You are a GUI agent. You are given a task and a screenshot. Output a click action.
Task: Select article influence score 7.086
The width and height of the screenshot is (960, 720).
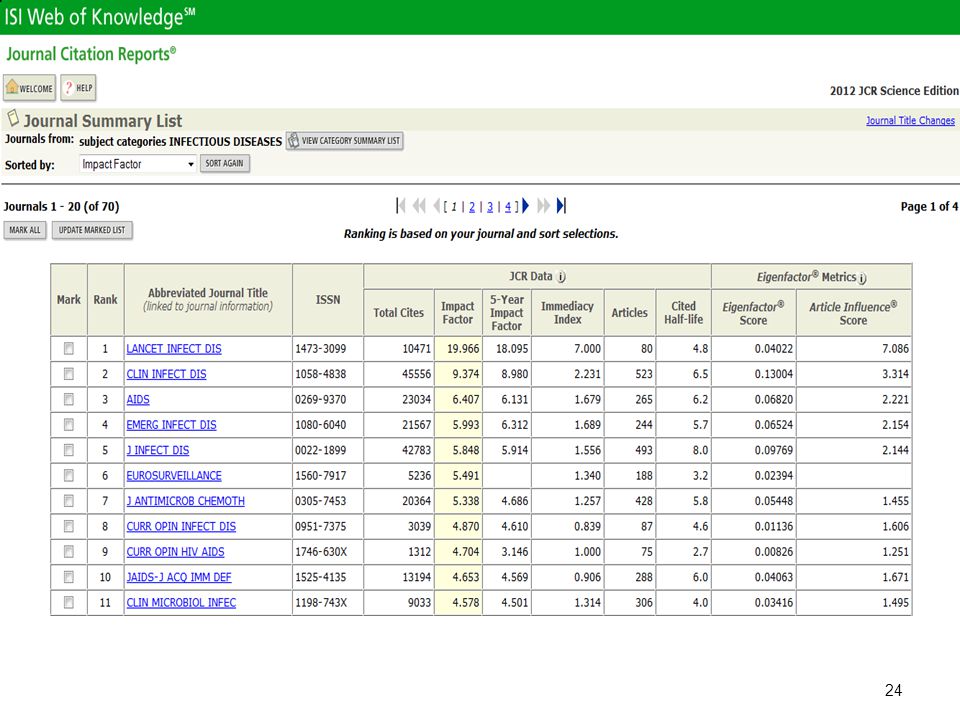(x=895, y=348)
